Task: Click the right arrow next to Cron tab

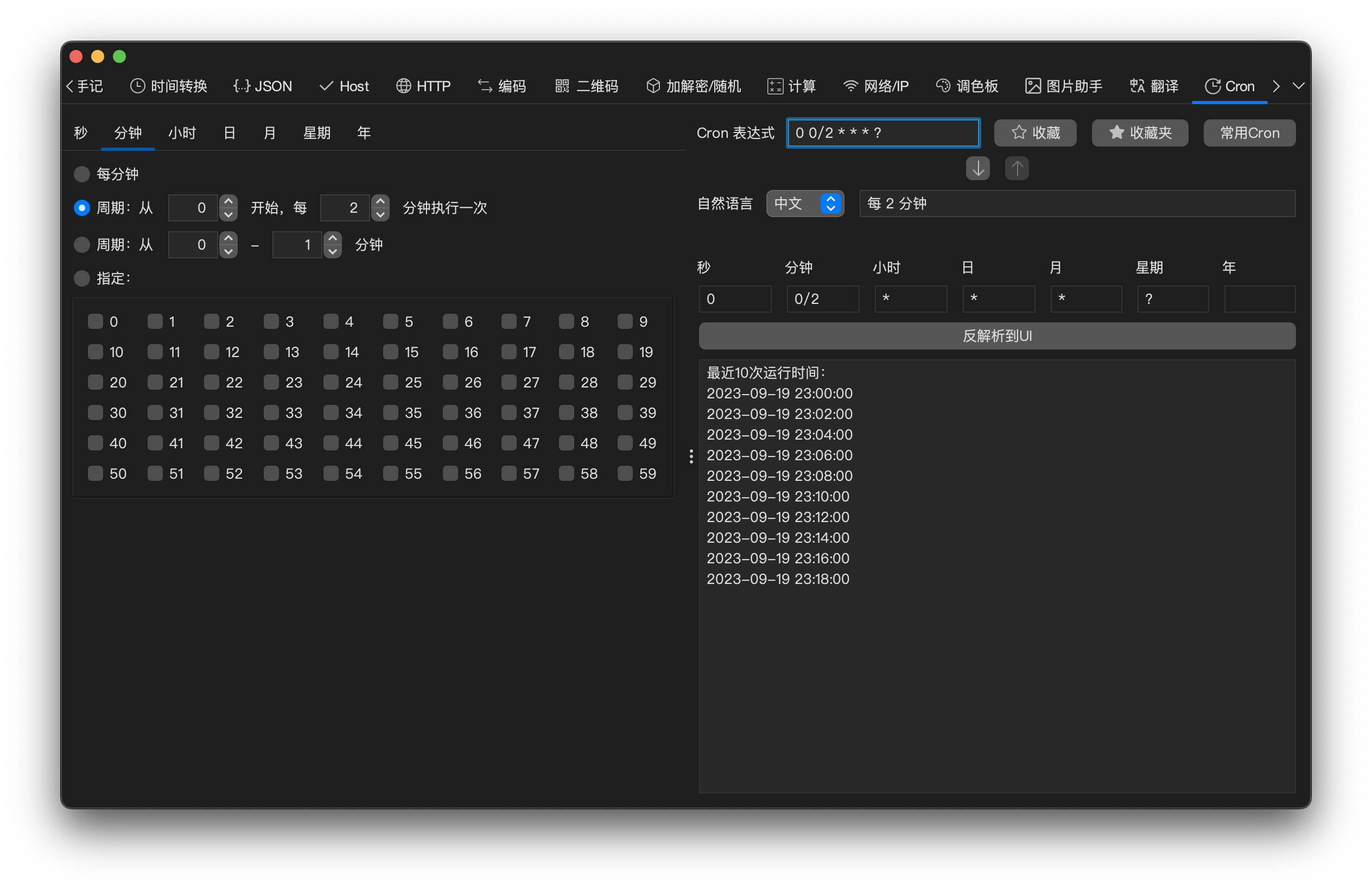Action: tap(1276, 86)
